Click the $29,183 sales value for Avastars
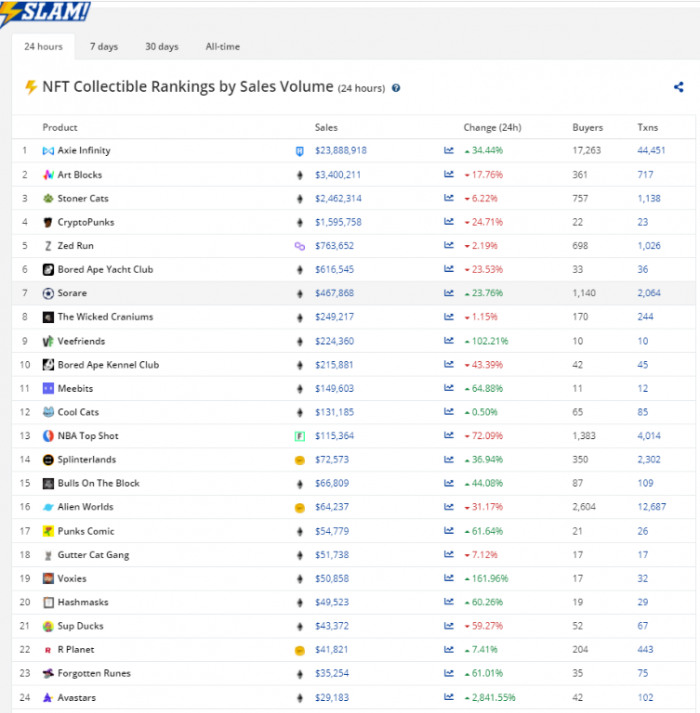This screenshot has height=713, width=700. tap(332, 697)
